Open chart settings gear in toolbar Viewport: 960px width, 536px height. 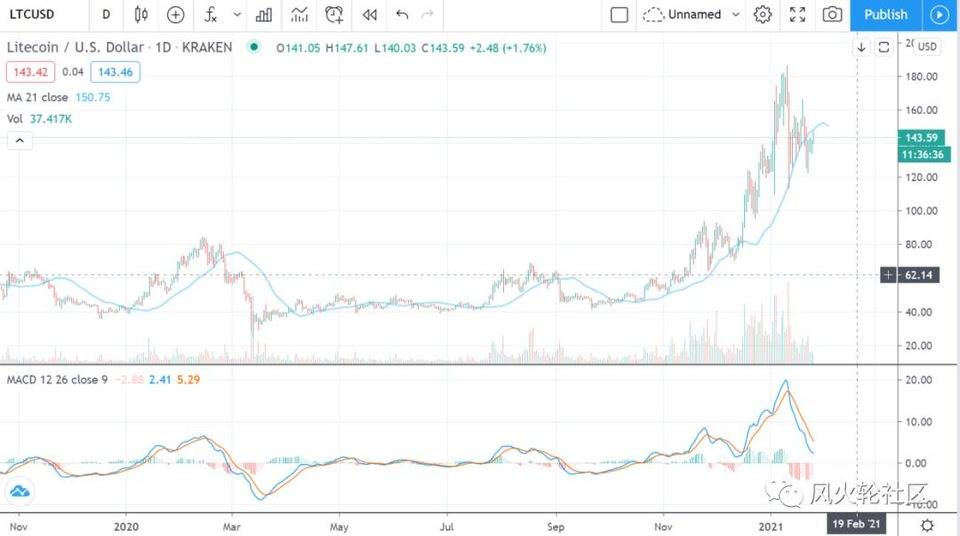(763, 15)
